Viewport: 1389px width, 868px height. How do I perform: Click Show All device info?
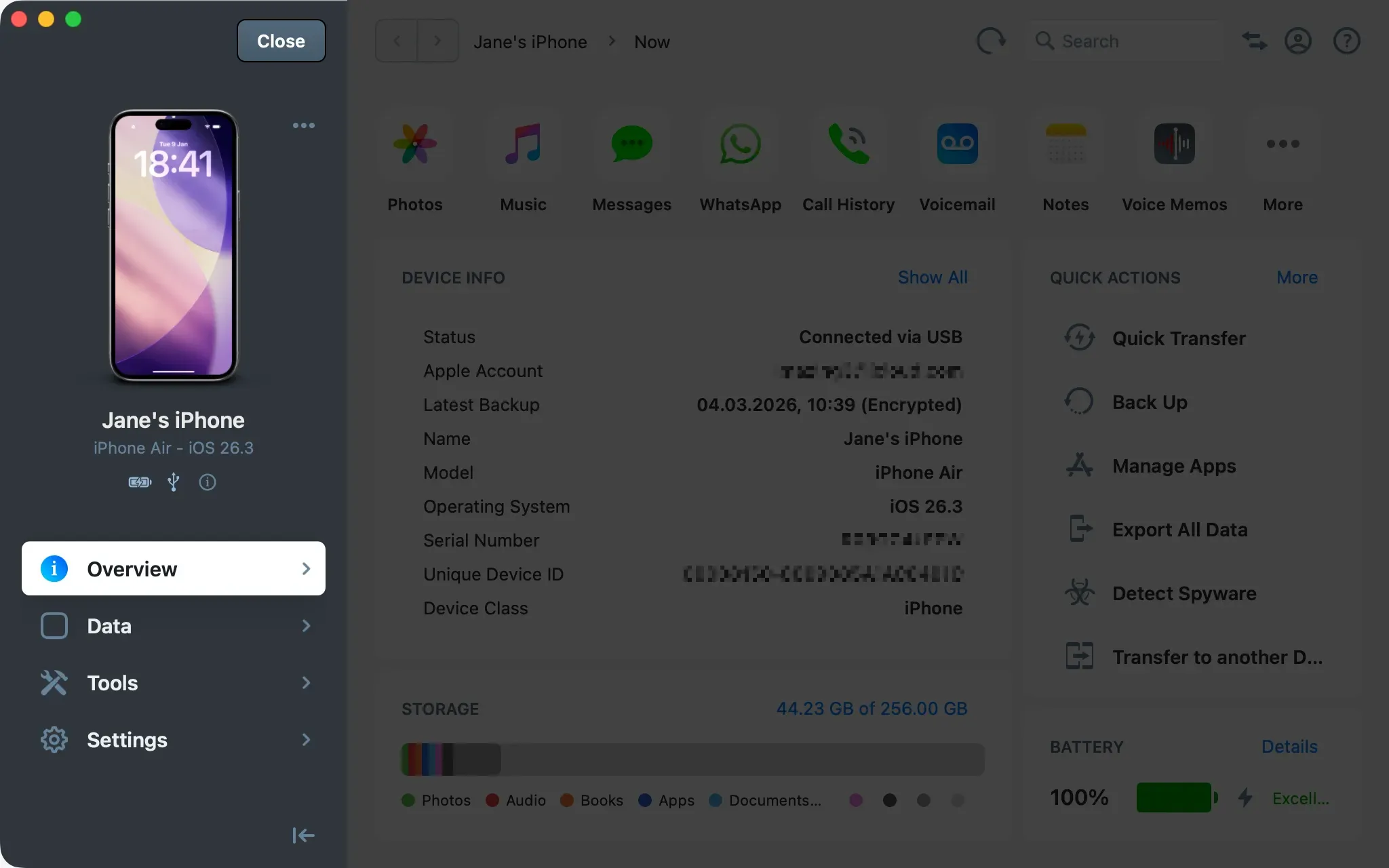933,277
